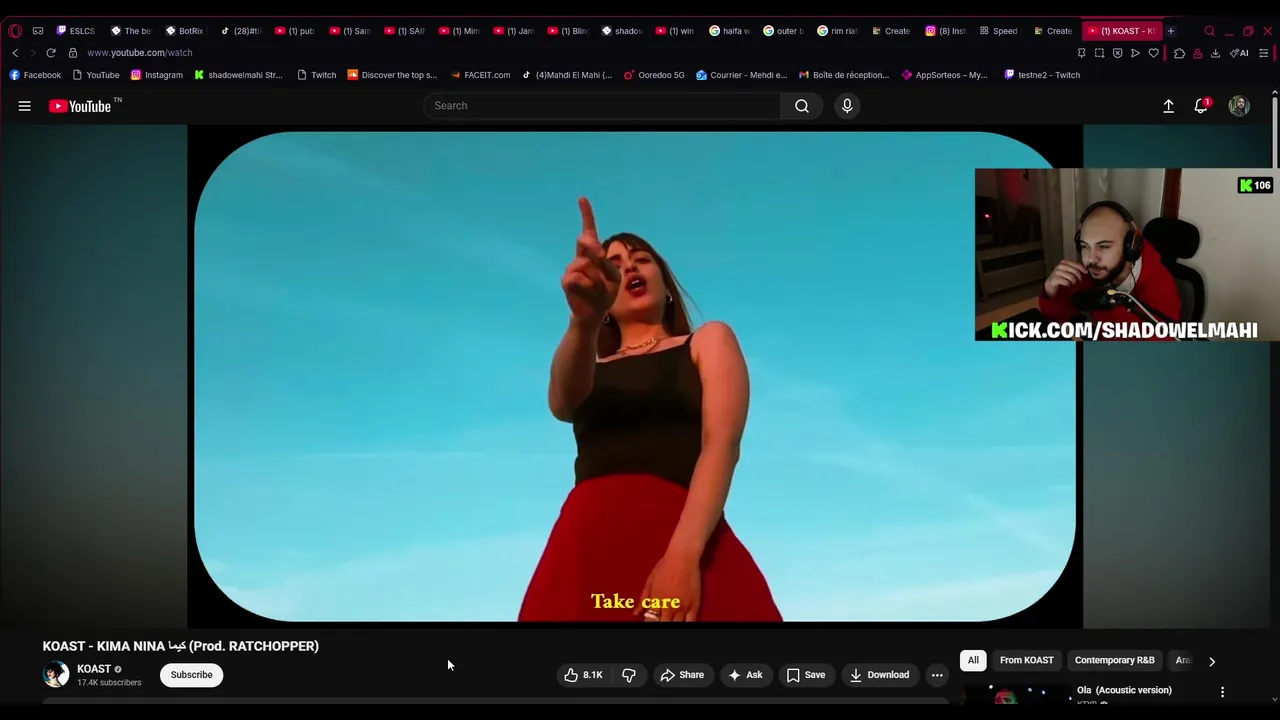Open the ad blocker shield icon
The height and width of the screenshot is (720, 1280).
(1117, 53)
